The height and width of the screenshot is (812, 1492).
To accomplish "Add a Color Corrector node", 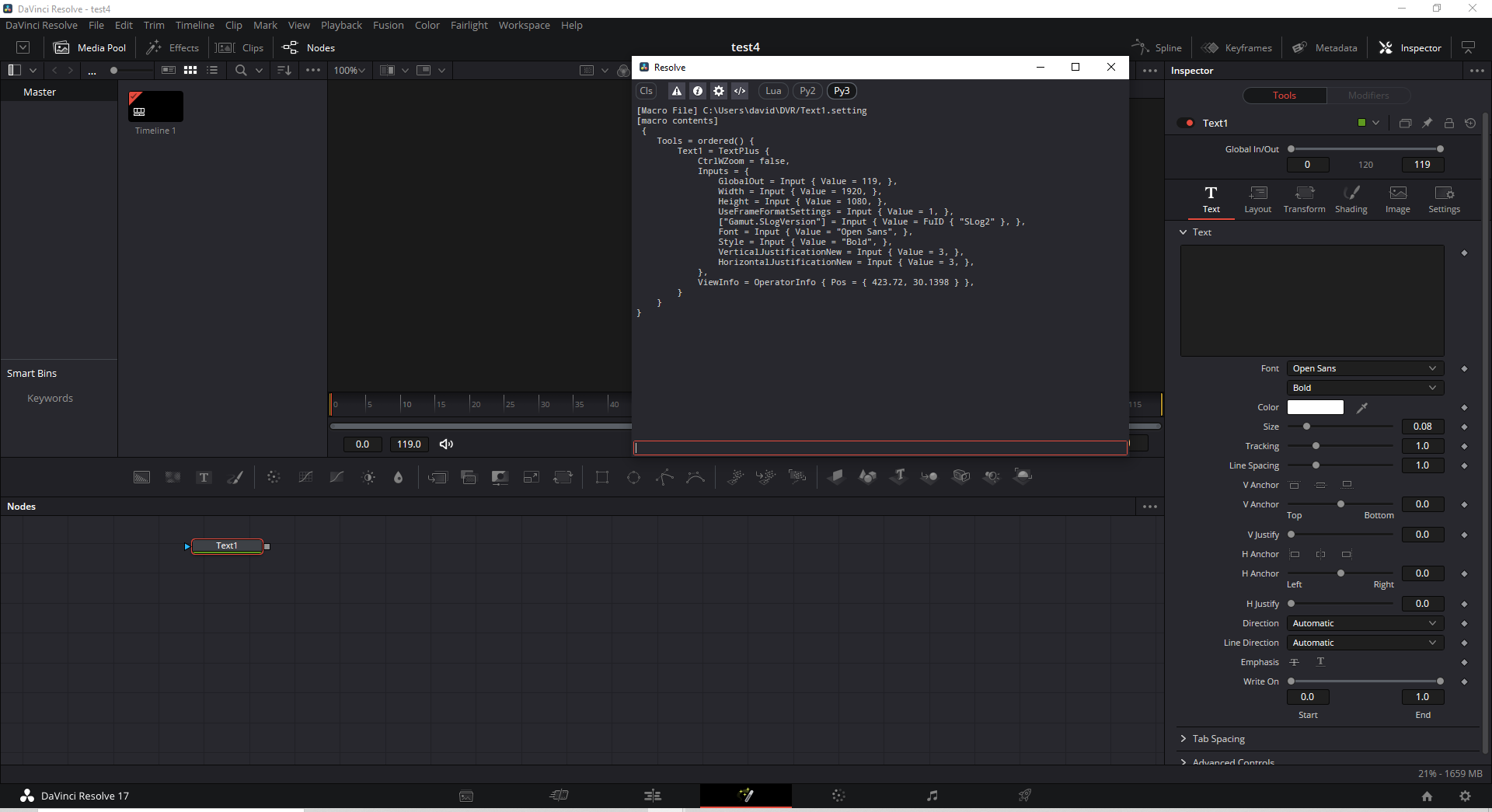I will (274, 477).
